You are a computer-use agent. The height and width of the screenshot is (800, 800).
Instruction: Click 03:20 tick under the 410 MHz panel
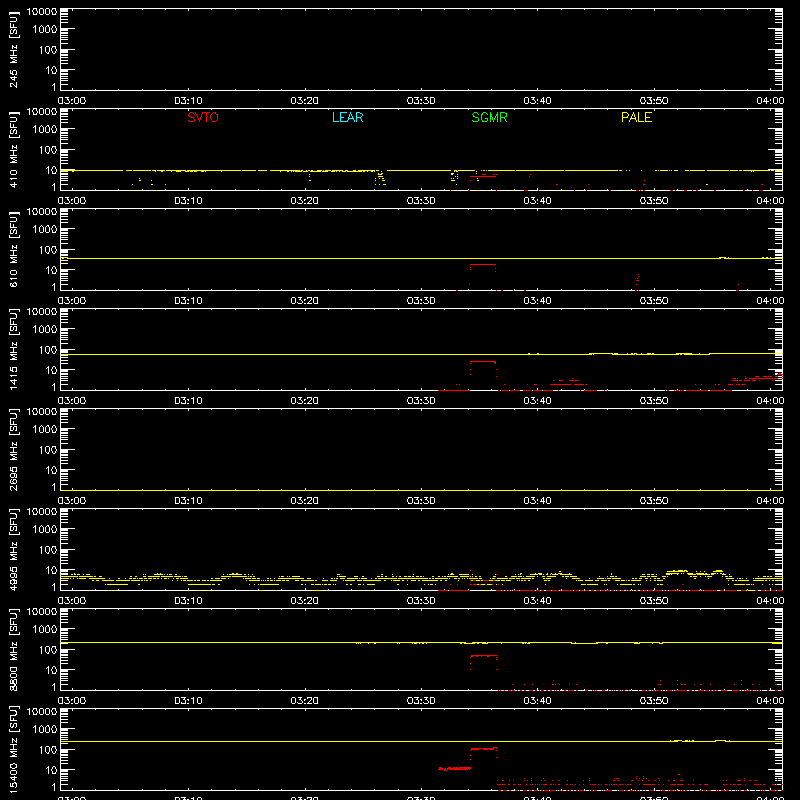pyautogui.click(x=305, y=201)
